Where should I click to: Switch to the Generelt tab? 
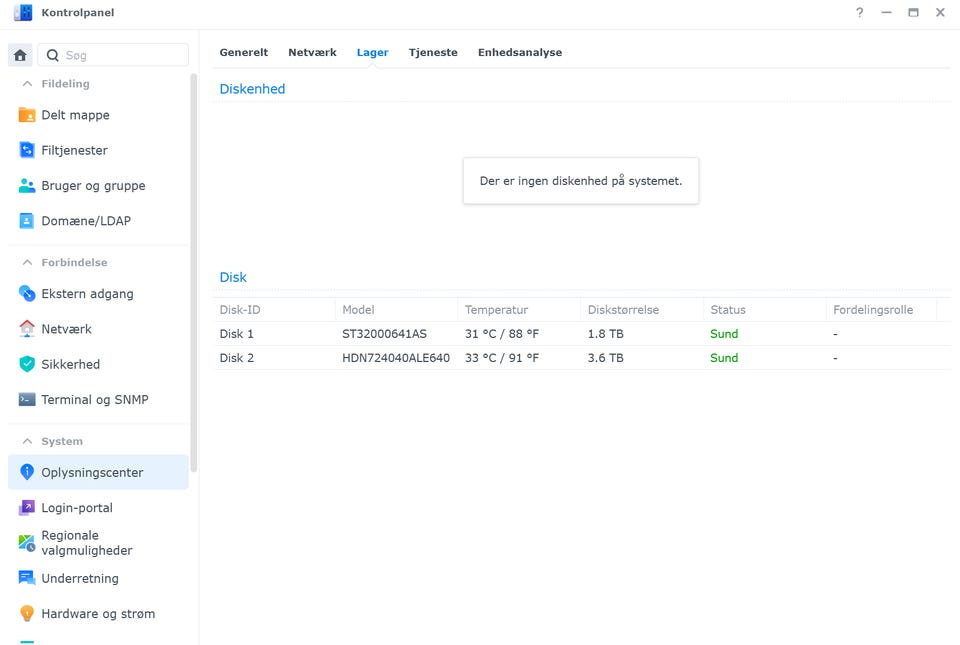243,52
